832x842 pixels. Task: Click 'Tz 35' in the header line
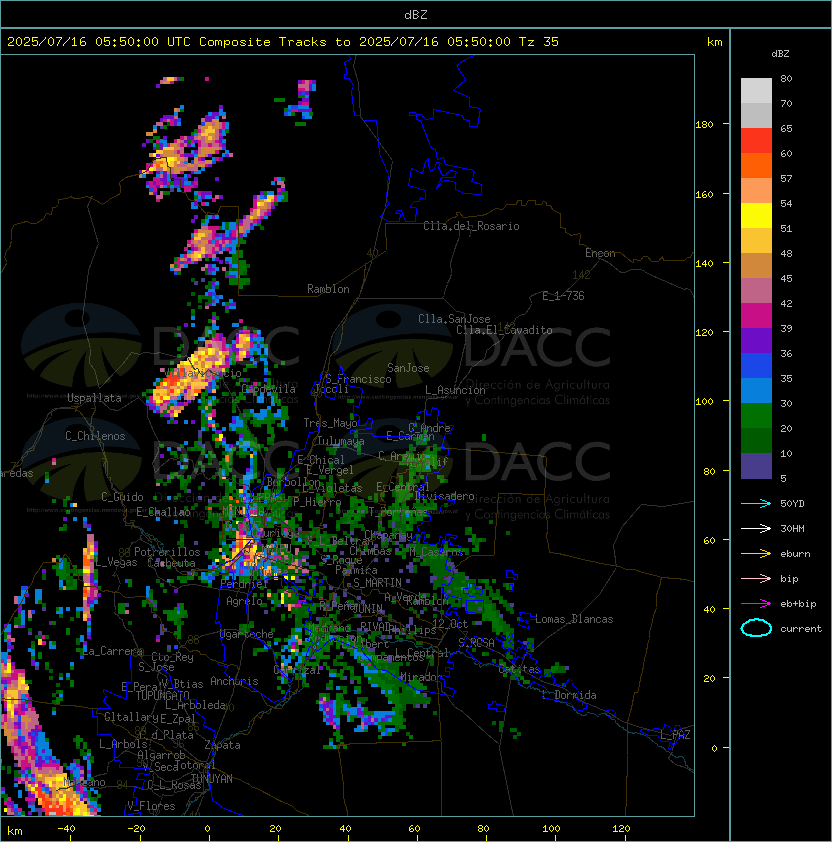tap(539, 42)
